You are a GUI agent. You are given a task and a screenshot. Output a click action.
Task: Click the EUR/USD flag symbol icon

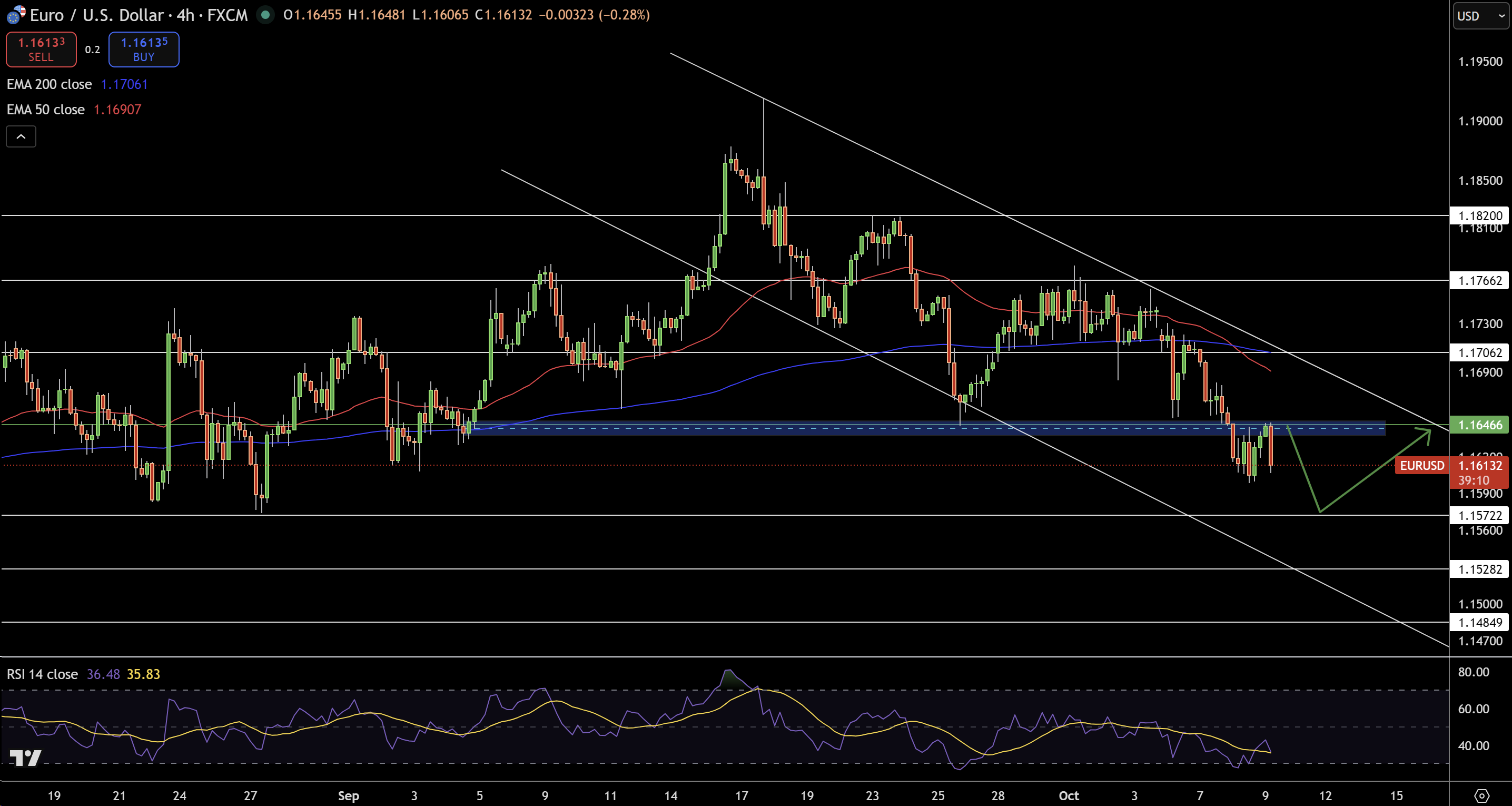[15, 15]
